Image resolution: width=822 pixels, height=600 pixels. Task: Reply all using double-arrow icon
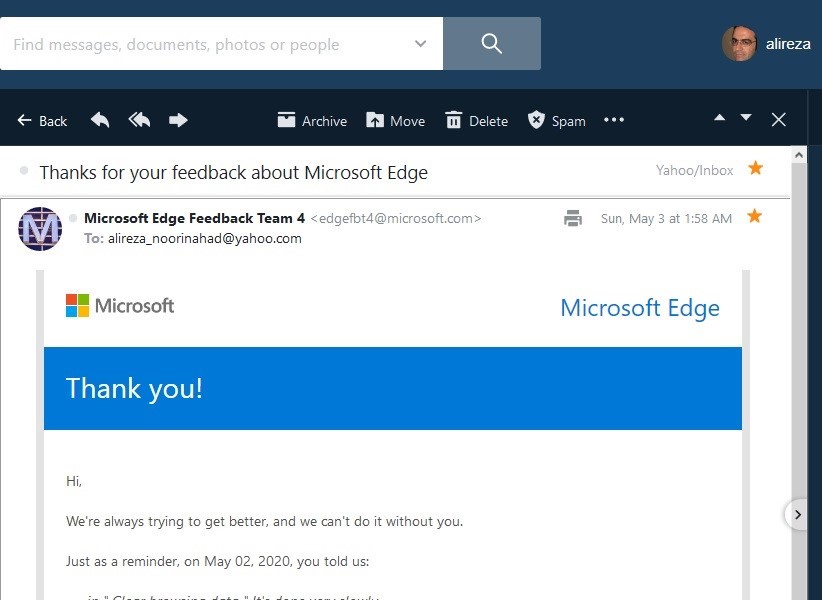(x=139, y=120)
